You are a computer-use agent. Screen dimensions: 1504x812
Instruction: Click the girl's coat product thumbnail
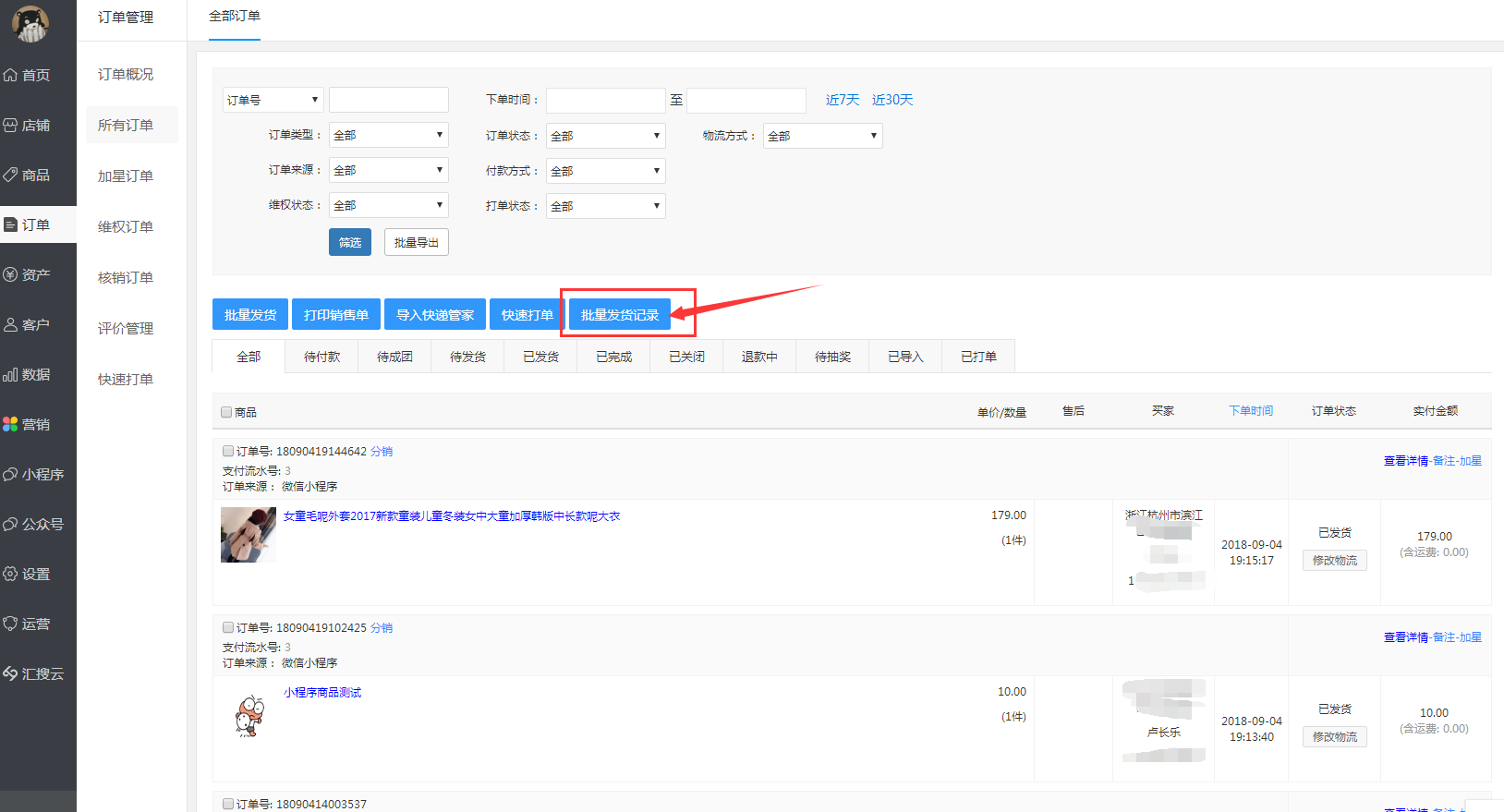248,534
